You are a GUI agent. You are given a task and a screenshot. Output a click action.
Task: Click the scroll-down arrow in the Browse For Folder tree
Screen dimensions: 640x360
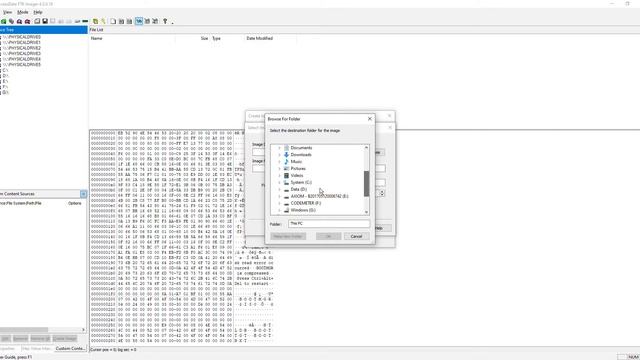(367, 212)
